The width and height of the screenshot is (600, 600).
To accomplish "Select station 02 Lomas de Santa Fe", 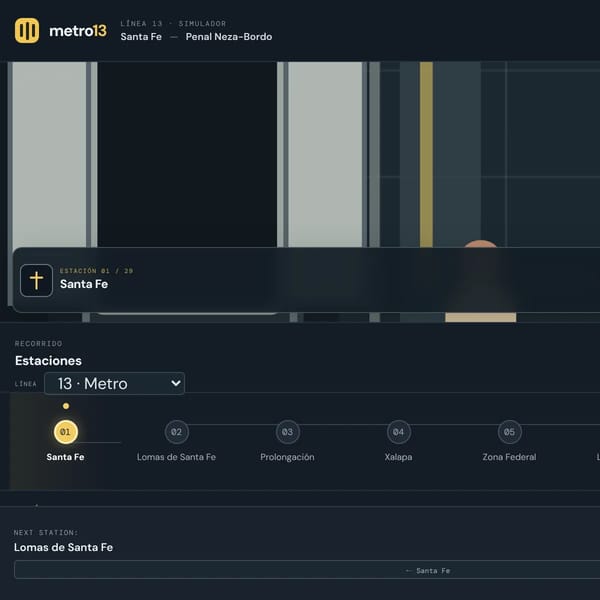I will click(x=176, y=432).
